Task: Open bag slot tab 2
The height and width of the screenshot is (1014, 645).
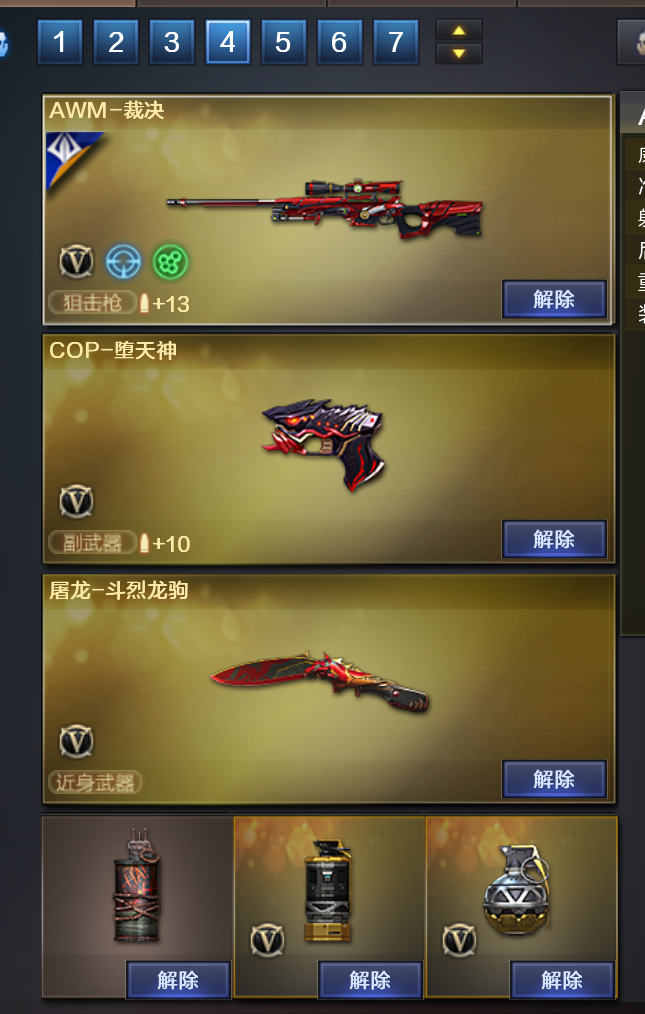Action: tap(116, 42)
